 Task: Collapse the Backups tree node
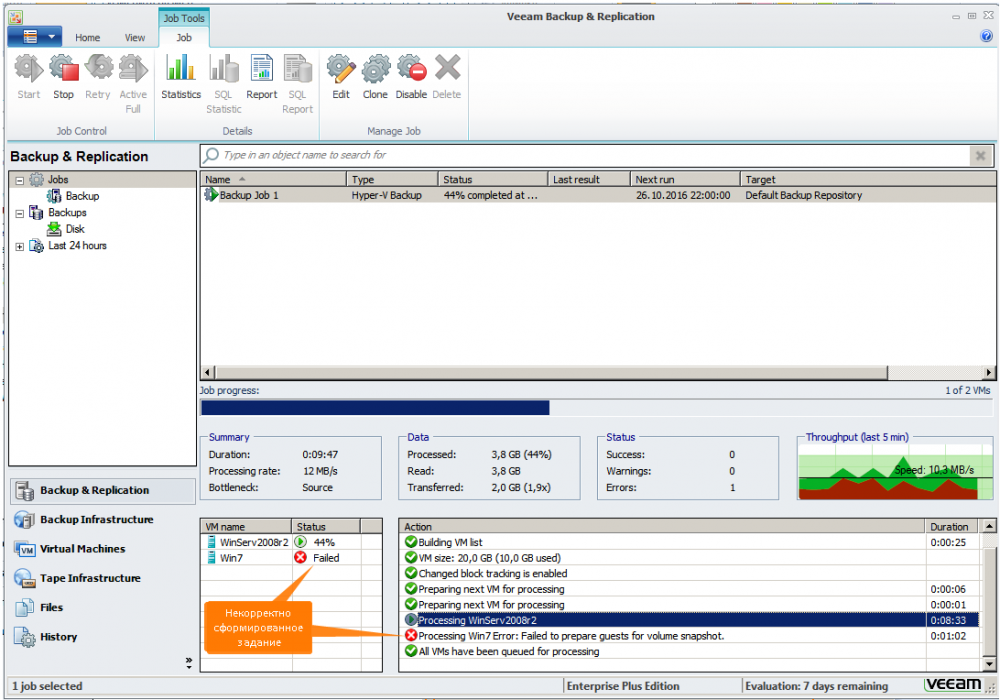20,213
